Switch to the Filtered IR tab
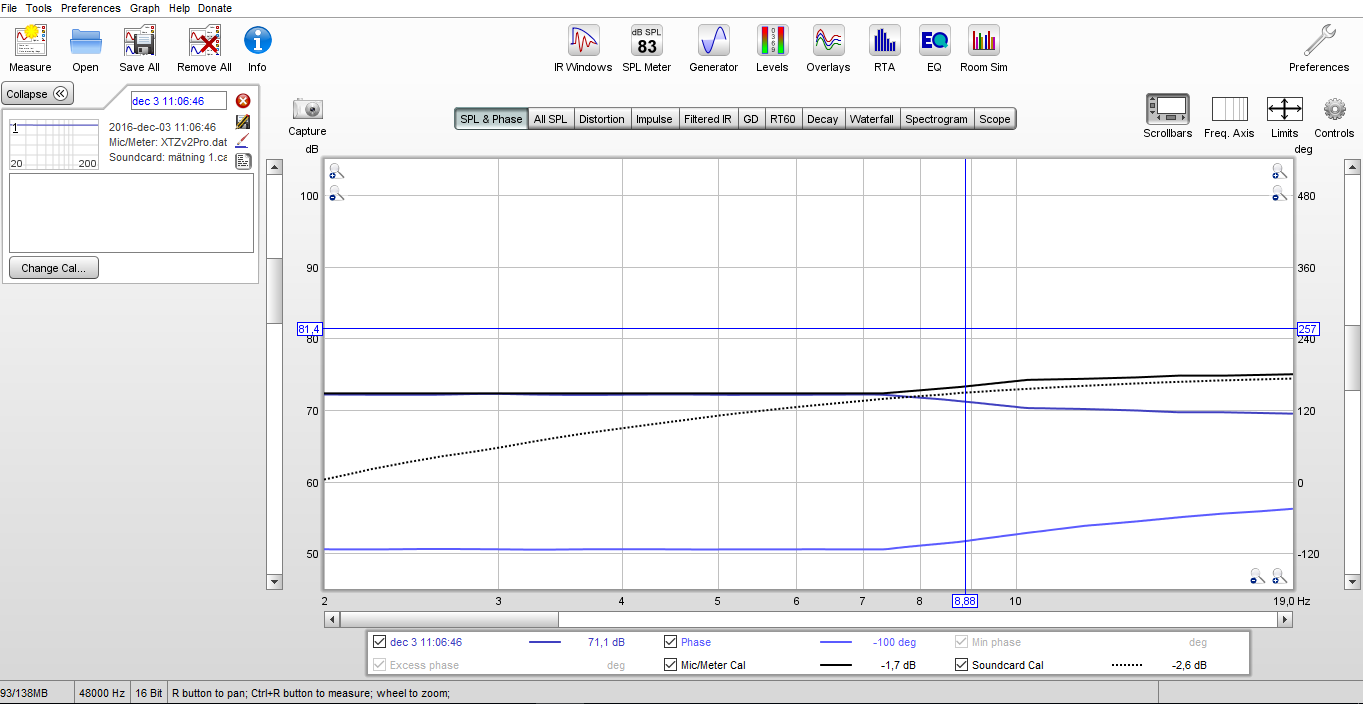Viewport: 1363px width, 704px height. click(x=708, y=119)
